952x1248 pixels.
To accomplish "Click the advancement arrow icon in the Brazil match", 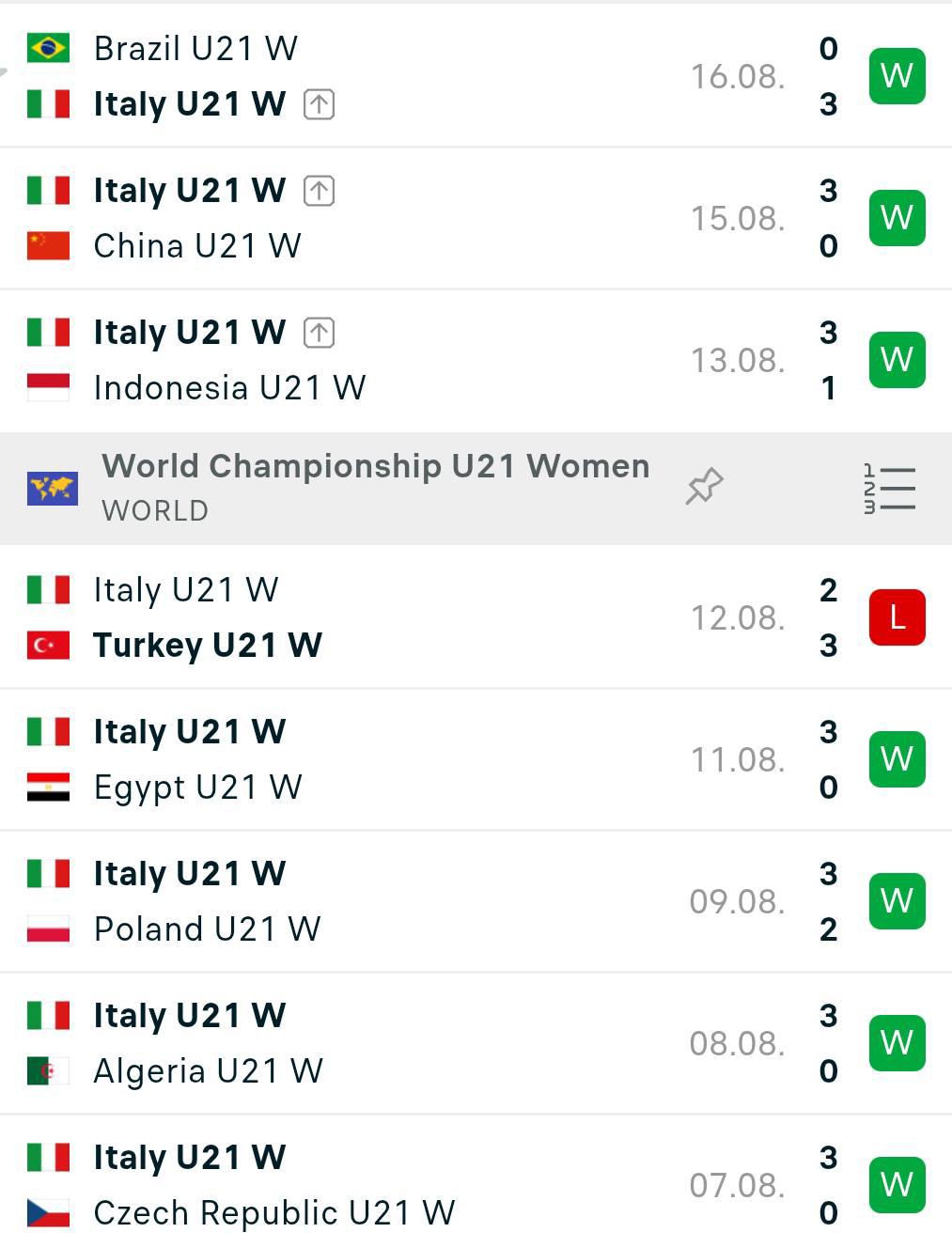I will coord(320,104).
